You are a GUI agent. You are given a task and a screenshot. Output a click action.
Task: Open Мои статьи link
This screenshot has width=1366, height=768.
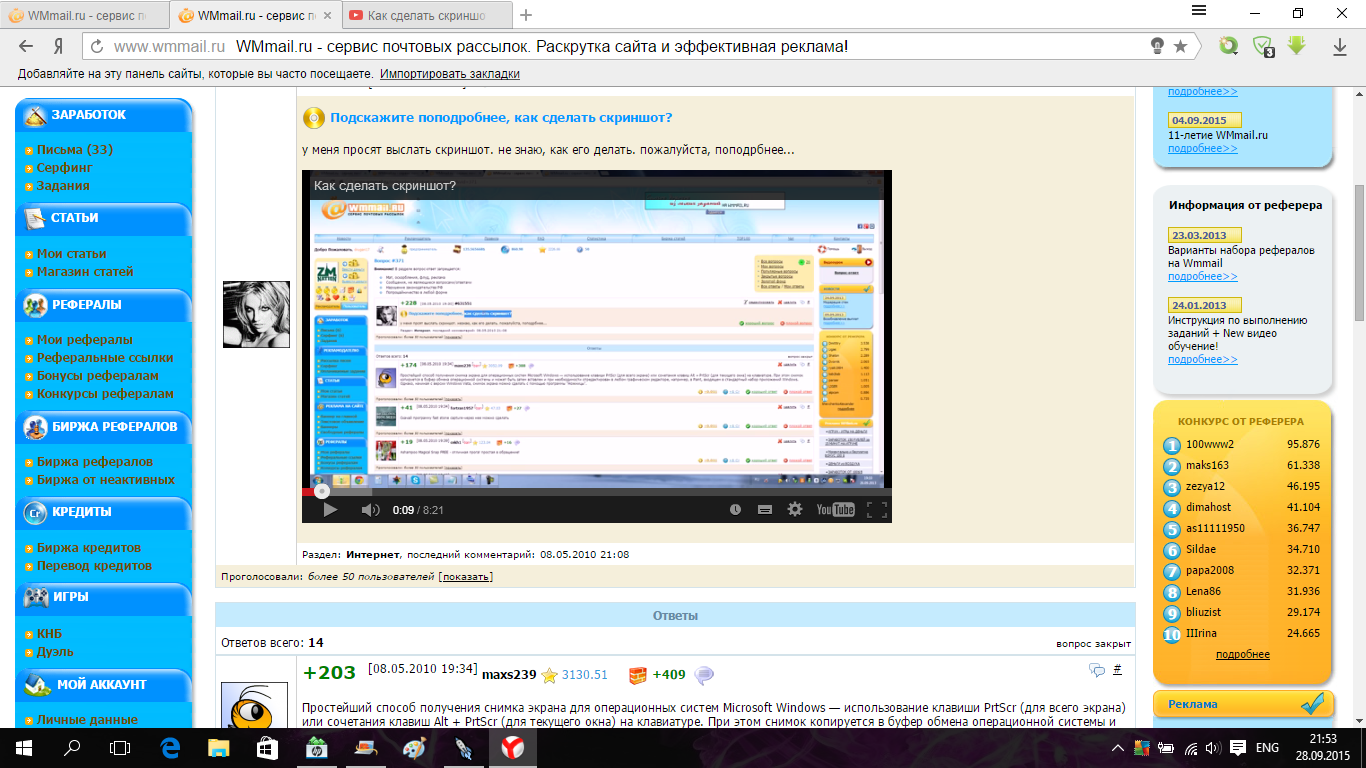pos(71,254)
